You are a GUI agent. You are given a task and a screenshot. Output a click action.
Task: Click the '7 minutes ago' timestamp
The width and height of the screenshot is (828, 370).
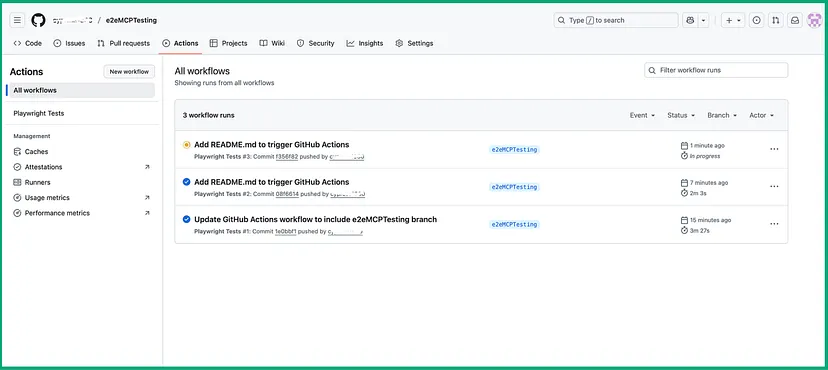(x=709, y=183)
